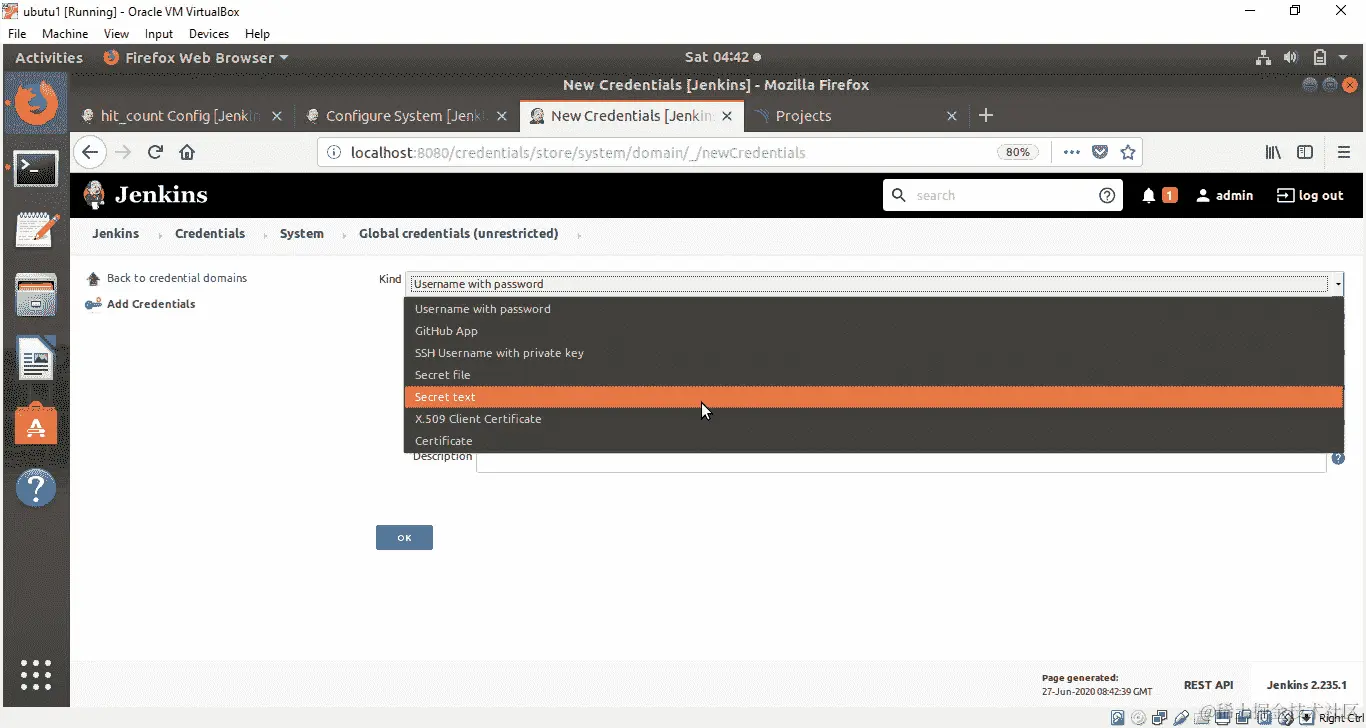Open network system tray icon
1366x728 pixels.
[x=1264, y=58]
